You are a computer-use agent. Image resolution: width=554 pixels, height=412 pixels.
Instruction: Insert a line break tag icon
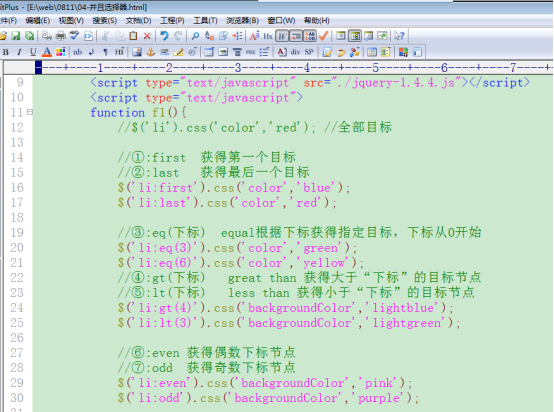click(92, 52)
